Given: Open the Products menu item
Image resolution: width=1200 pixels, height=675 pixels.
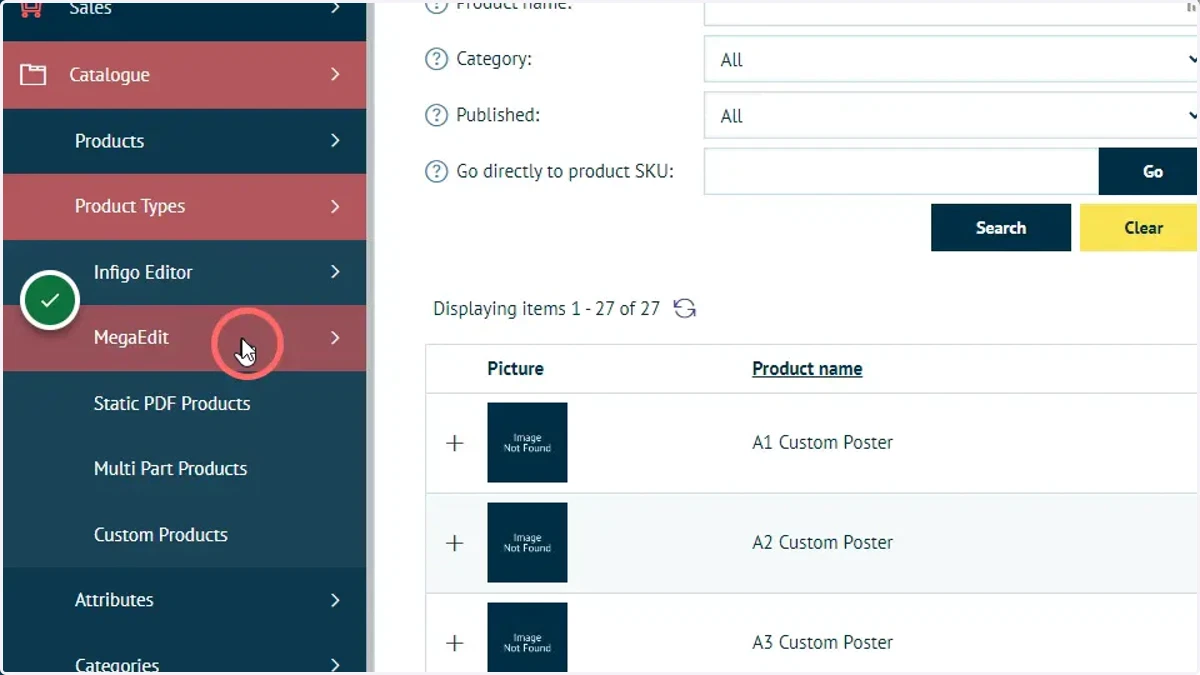Looking at the screenshot, I should click(185, 141).
